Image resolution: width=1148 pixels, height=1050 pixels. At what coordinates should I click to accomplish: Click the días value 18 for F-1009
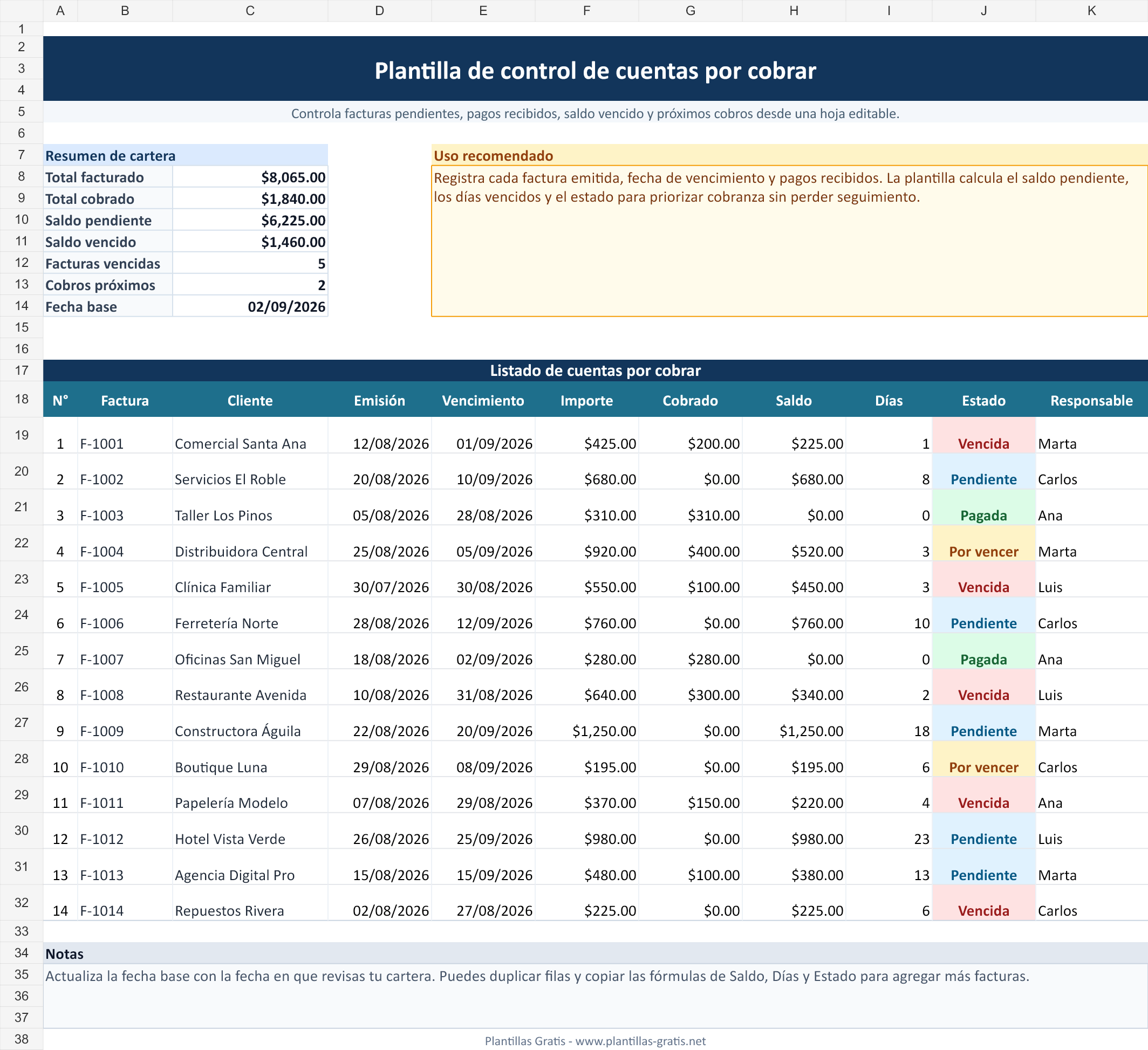coord(889,723)
